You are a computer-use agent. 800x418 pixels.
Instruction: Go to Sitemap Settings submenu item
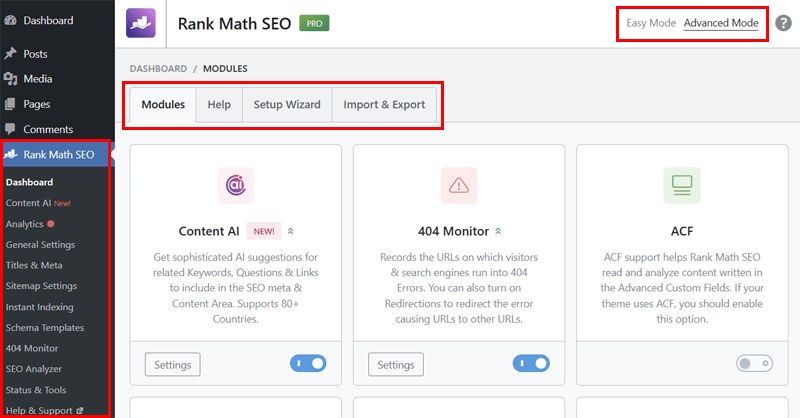click(41, 286)
